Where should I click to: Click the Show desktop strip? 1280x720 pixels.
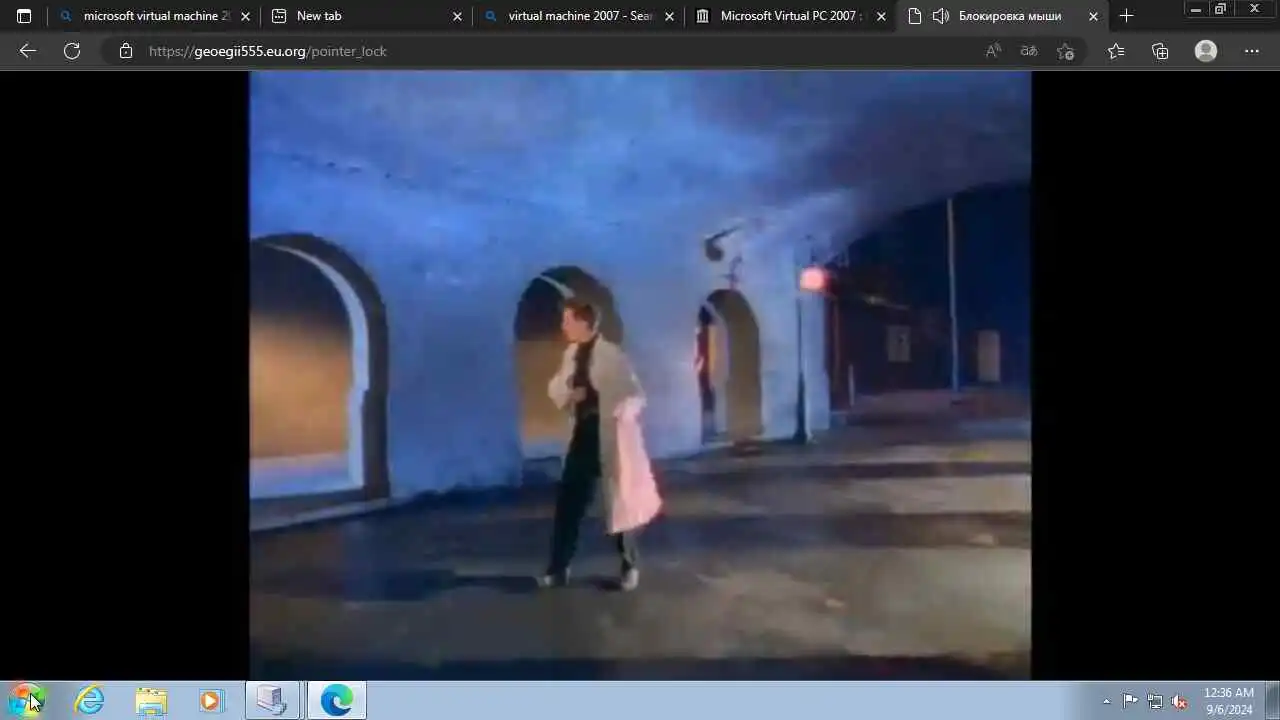tap(1272, 700)
